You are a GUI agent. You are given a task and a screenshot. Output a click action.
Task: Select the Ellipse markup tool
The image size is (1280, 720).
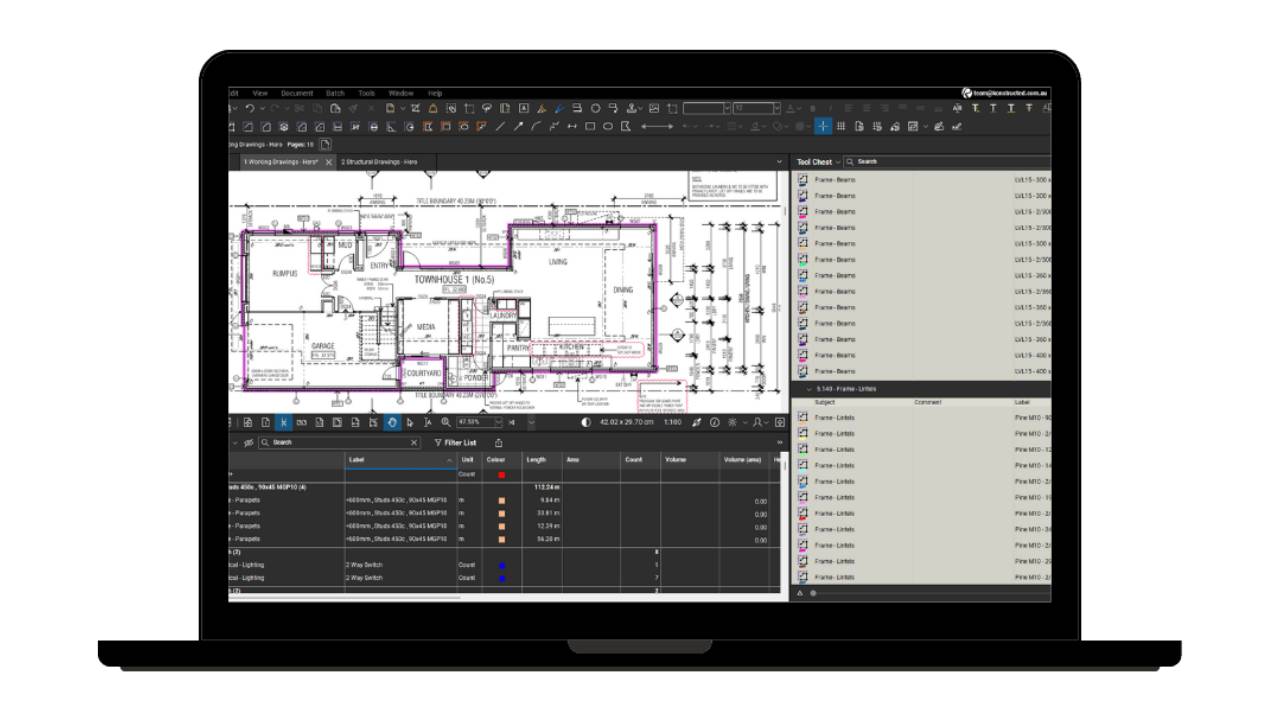(608, 126)
